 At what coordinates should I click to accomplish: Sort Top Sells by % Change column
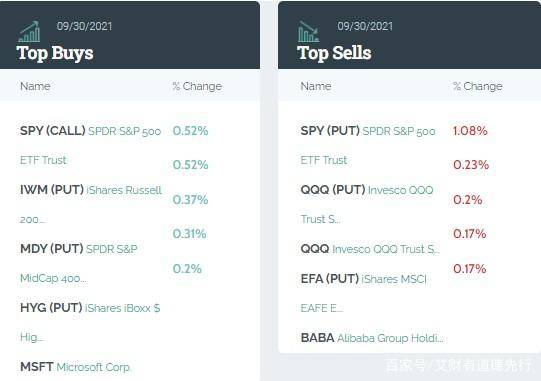tap(478, 86)
